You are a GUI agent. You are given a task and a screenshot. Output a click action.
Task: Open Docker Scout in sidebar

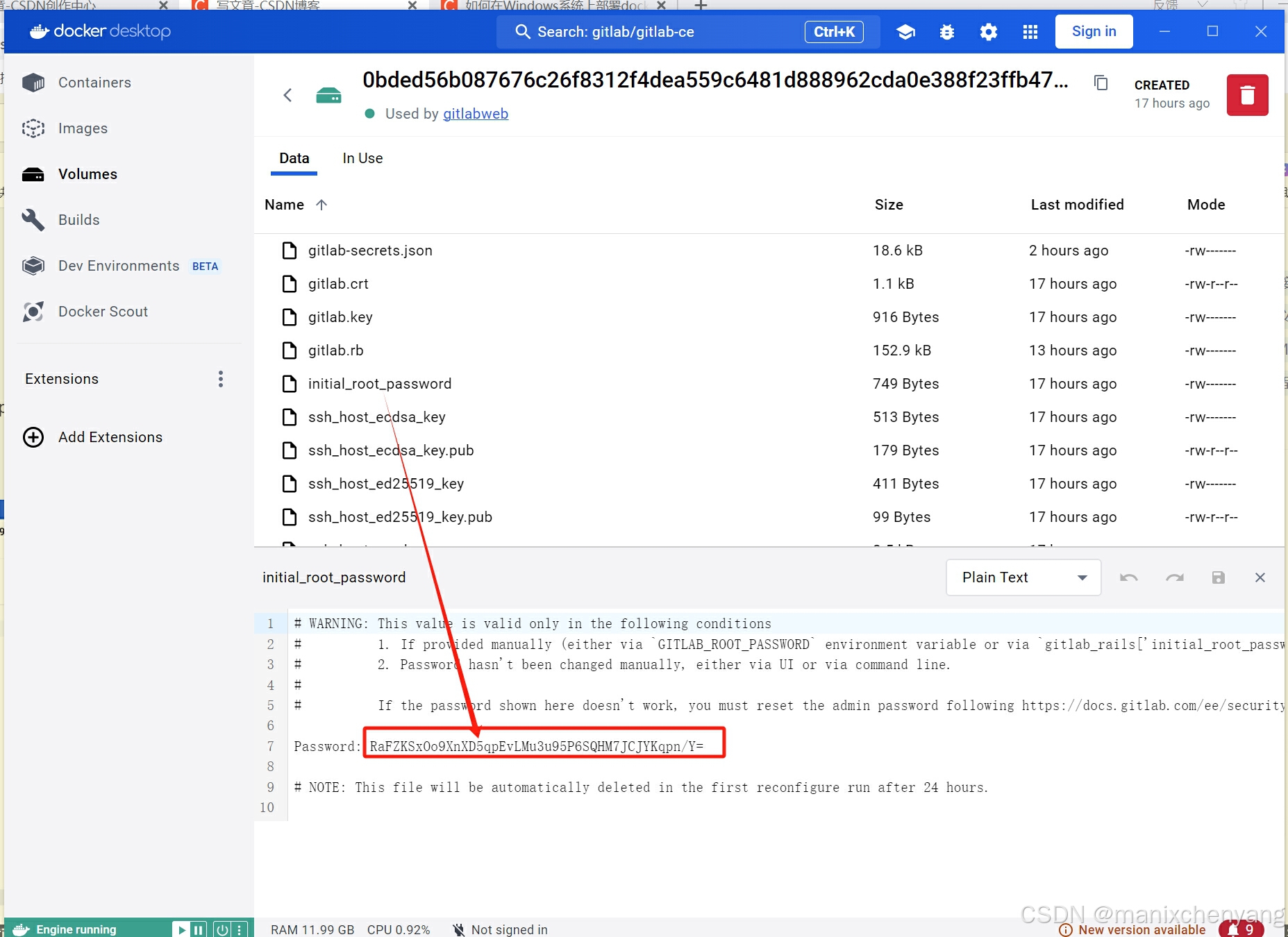(x=103, y=312)
